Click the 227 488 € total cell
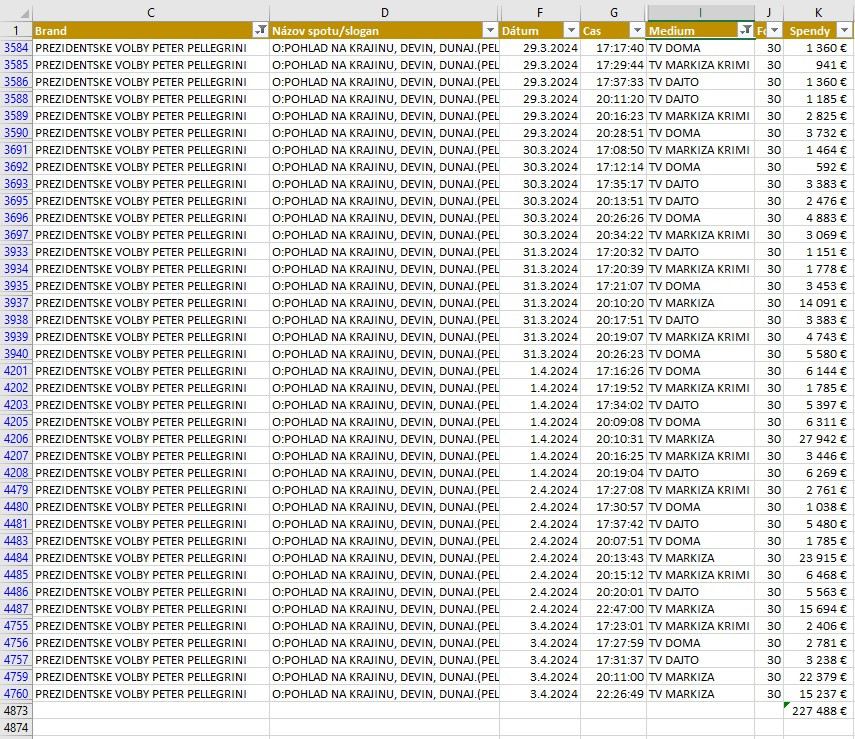This screenshot has width=855, height=739. coord(818,711)
